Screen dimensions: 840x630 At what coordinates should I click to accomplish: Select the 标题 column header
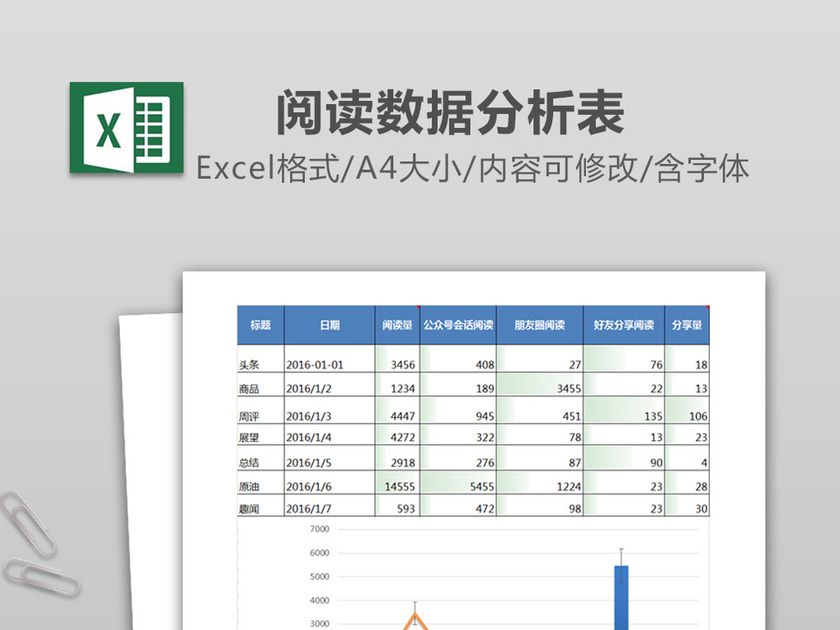260,325
